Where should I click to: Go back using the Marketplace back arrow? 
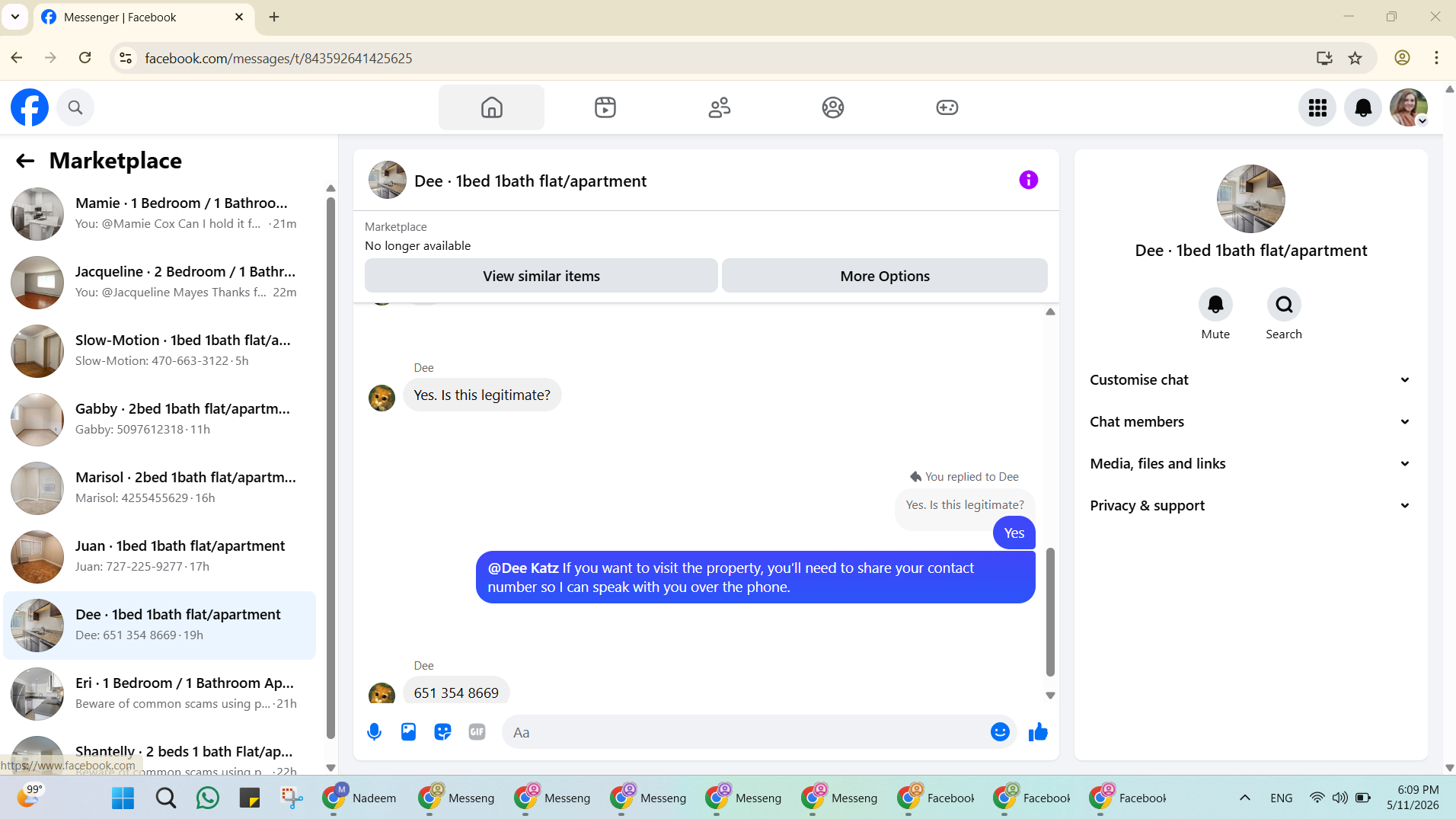(25, 161)
